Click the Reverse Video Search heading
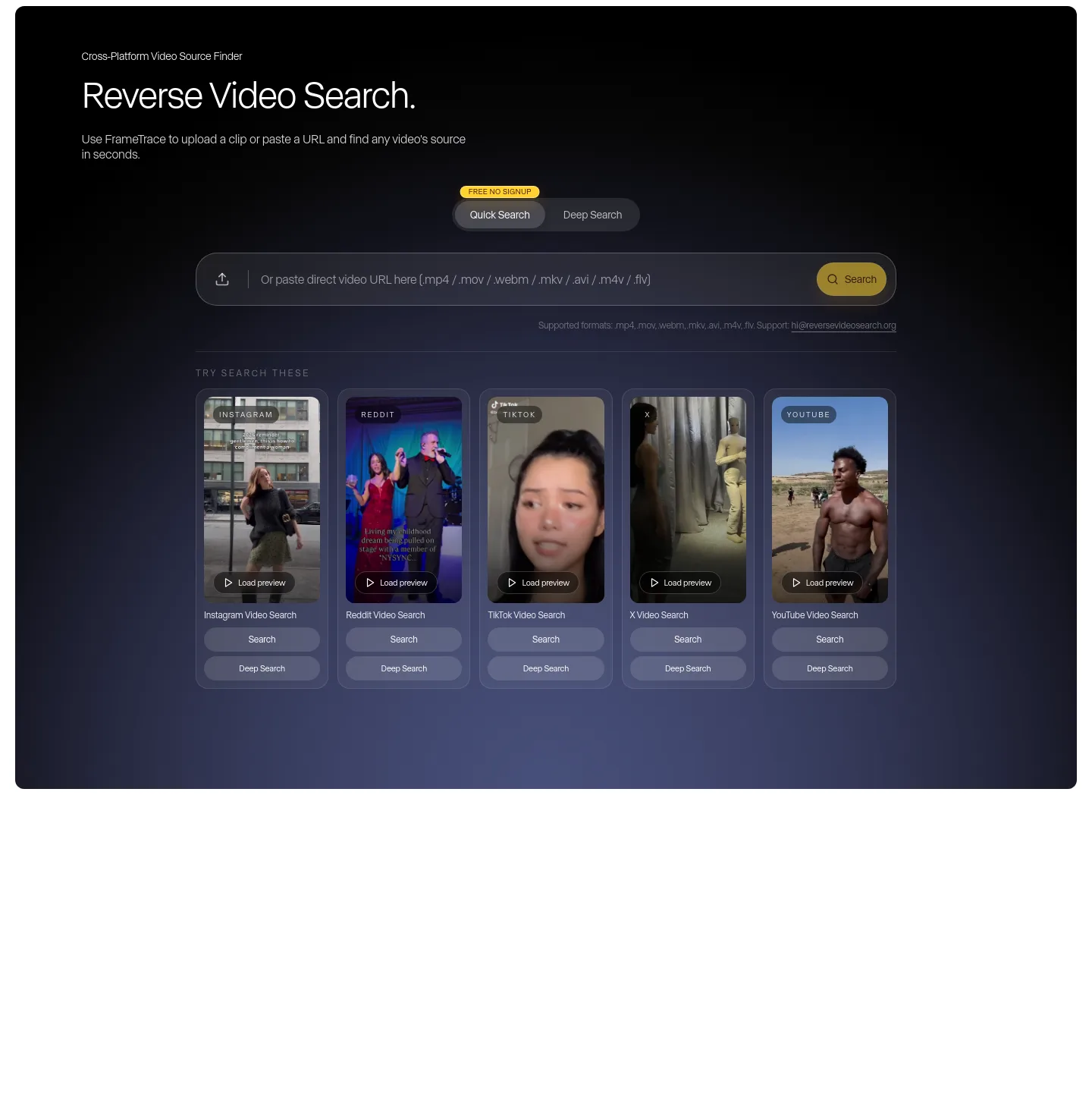The height and width of the screenshot is (1100, 1092). tap(249, 96)
